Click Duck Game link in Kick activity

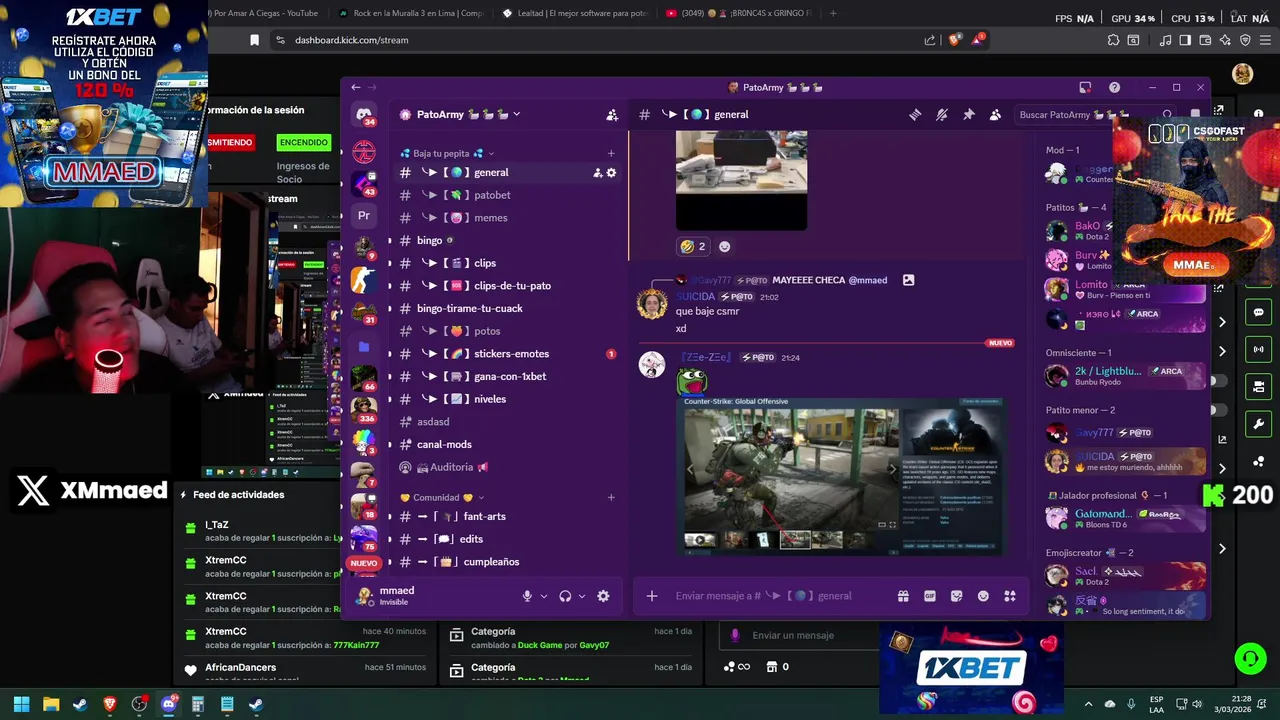539,645
